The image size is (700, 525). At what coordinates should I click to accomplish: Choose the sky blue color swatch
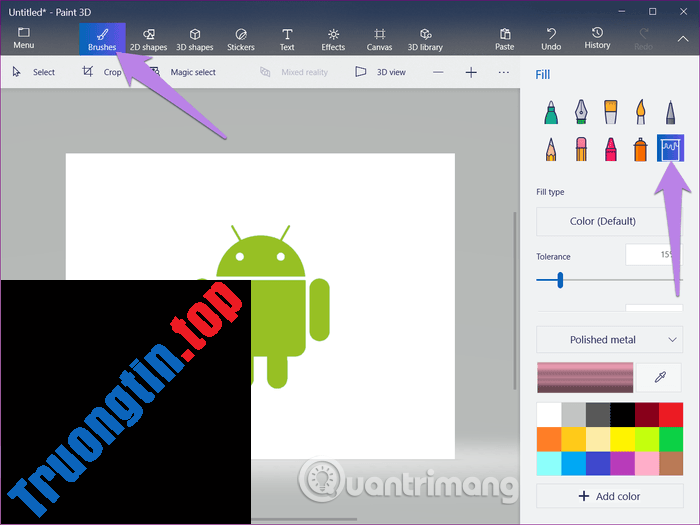(573, 463)
